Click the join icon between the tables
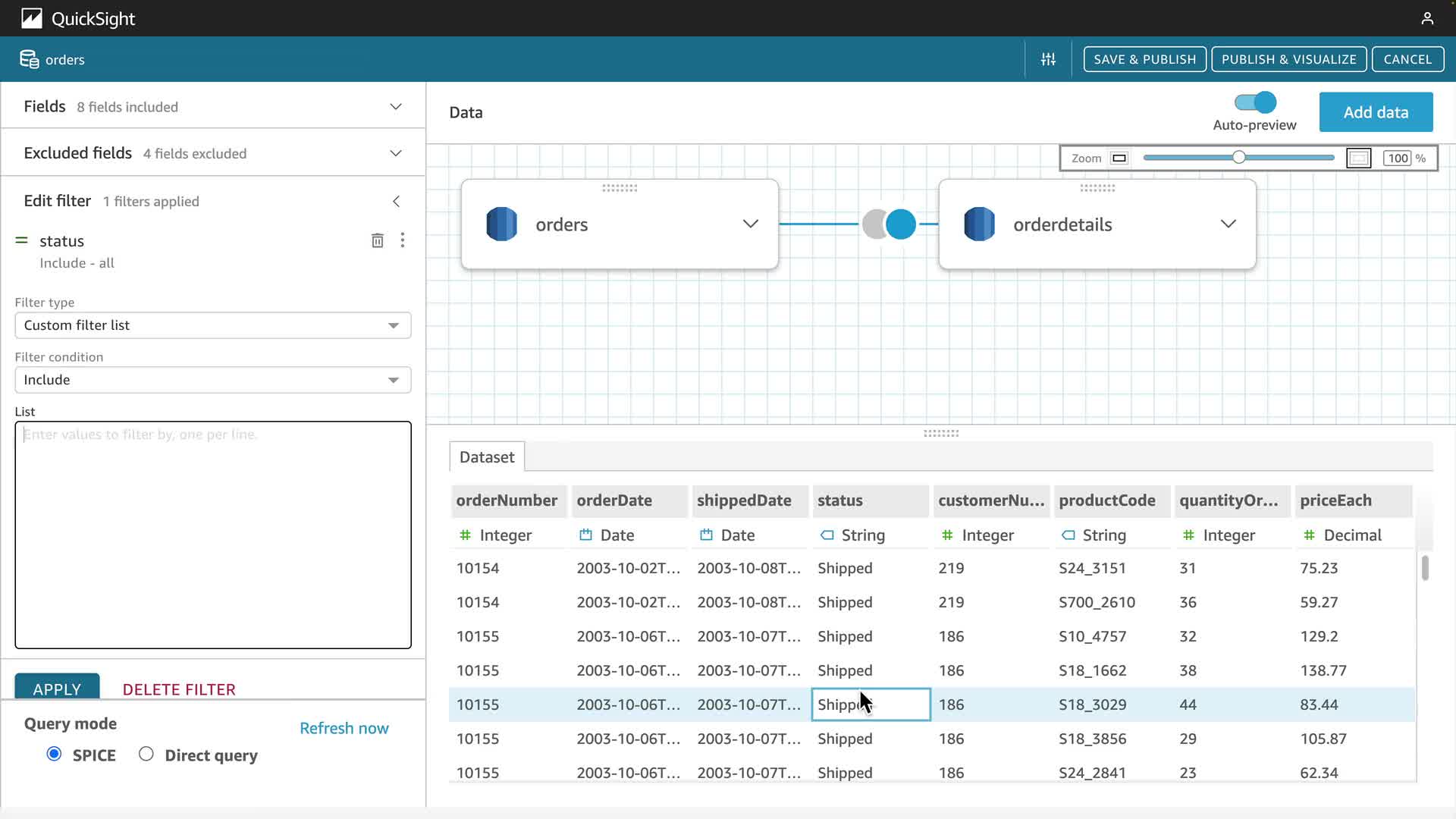Screen dimensions: 1456x819 tap(889, 224)
